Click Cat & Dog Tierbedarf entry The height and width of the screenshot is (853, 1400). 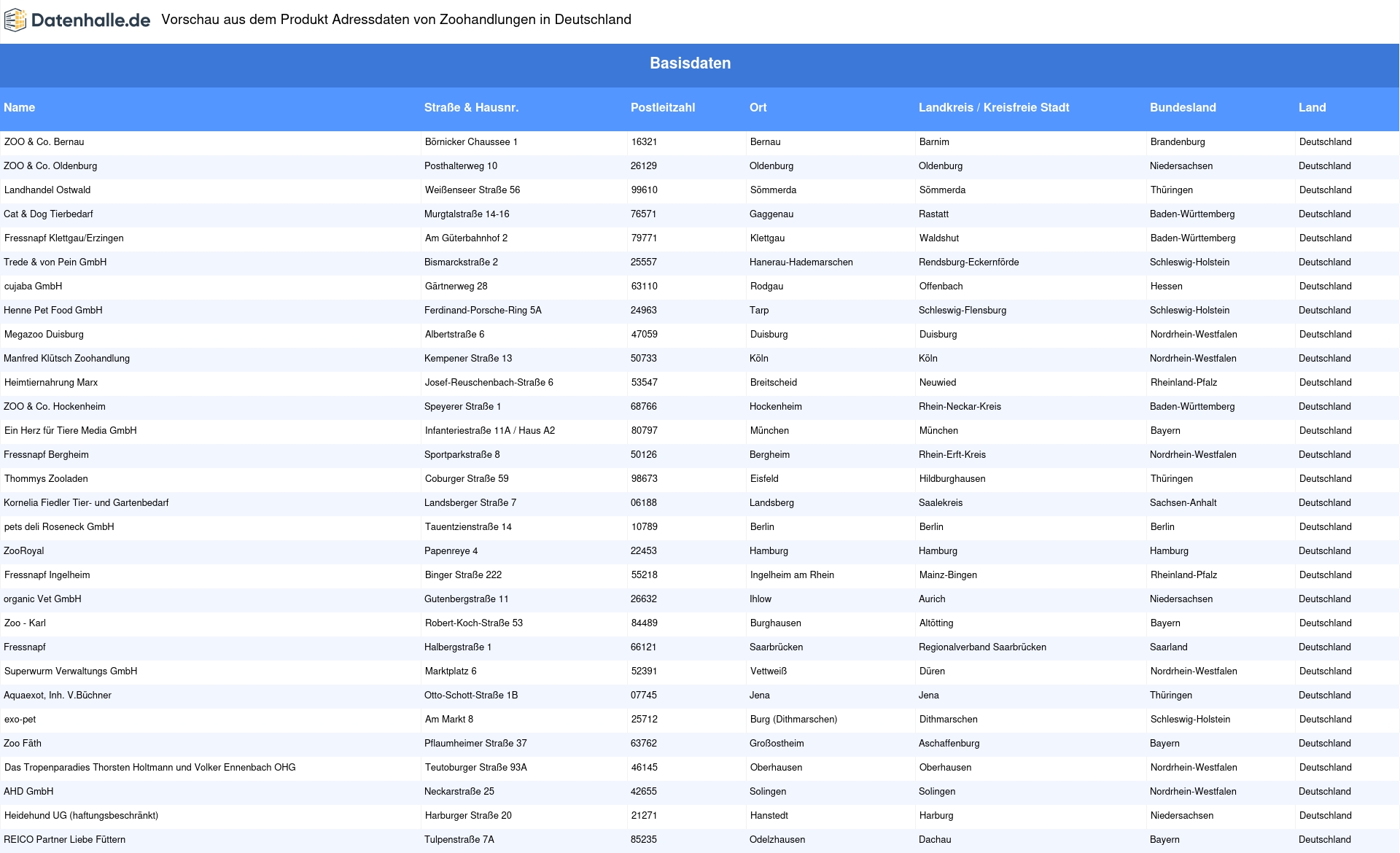[48, 214]
